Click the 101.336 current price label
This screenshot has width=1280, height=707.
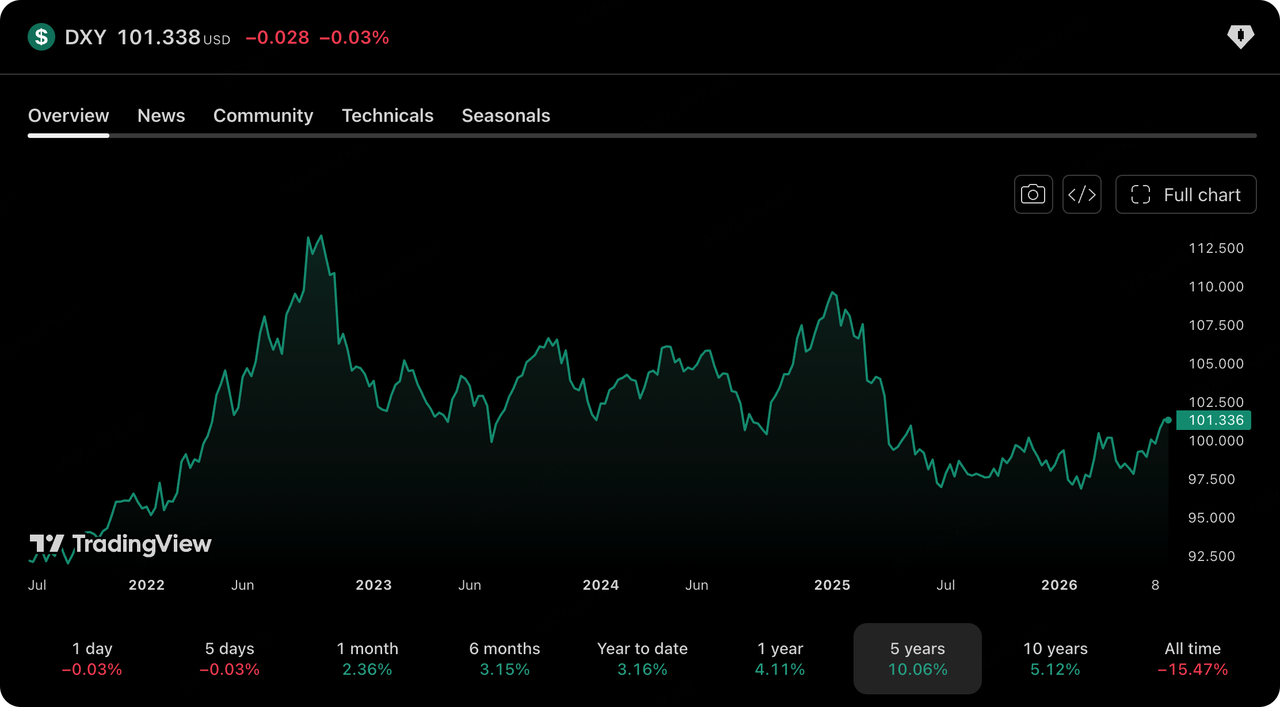1214,420
